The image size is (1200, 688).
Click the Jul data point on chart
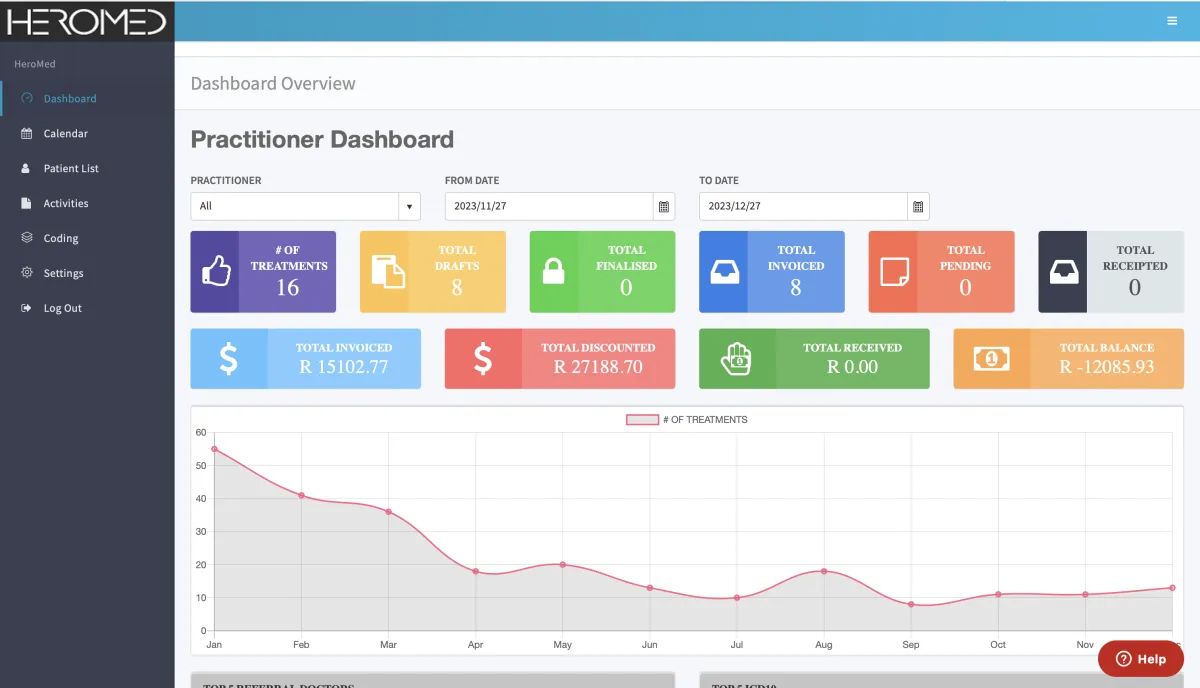(x=737, y=598)
